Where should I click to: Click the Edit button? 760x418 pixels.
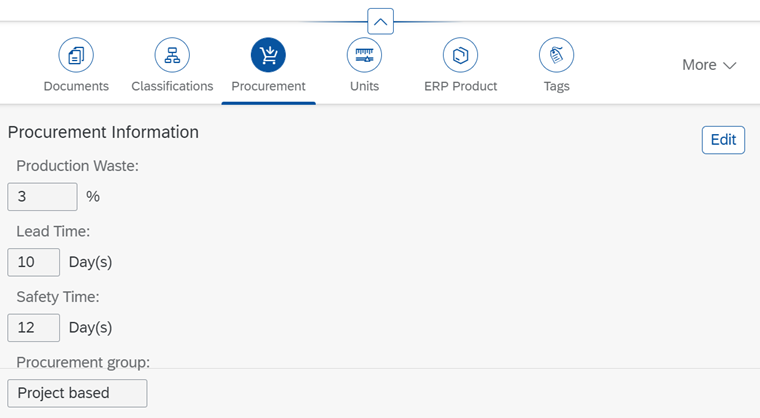(x=723, y=140)
